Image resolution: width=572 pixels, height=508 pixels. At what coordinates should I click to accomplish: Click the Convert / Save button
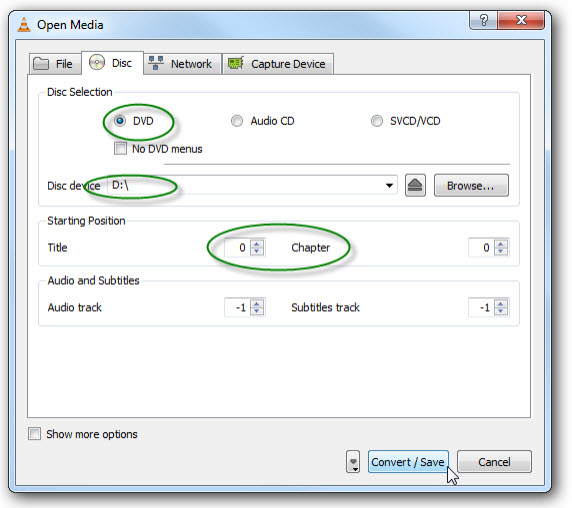pos(408,462)
